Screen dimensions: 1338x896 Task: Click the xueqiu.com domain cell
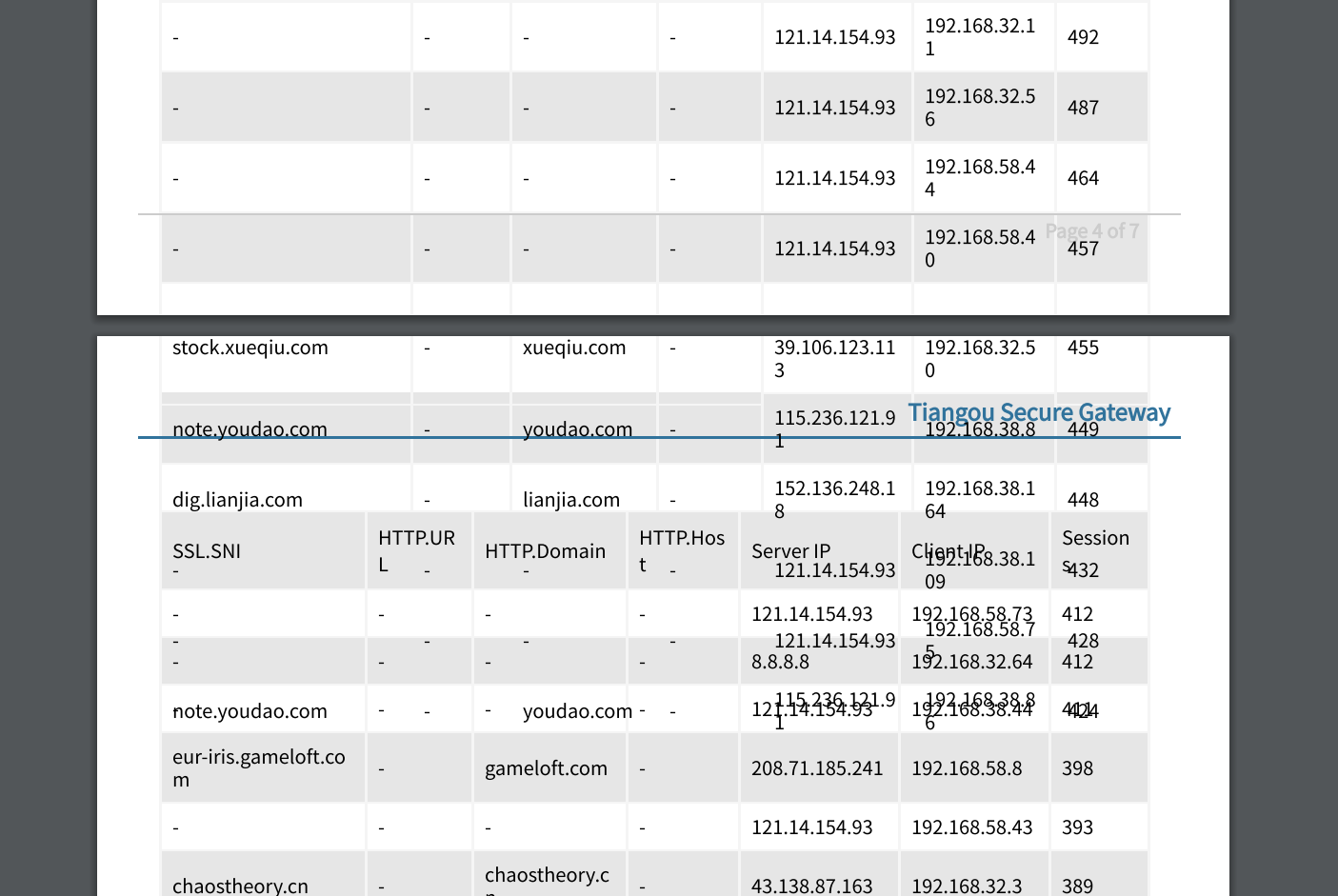coord(573,348)
